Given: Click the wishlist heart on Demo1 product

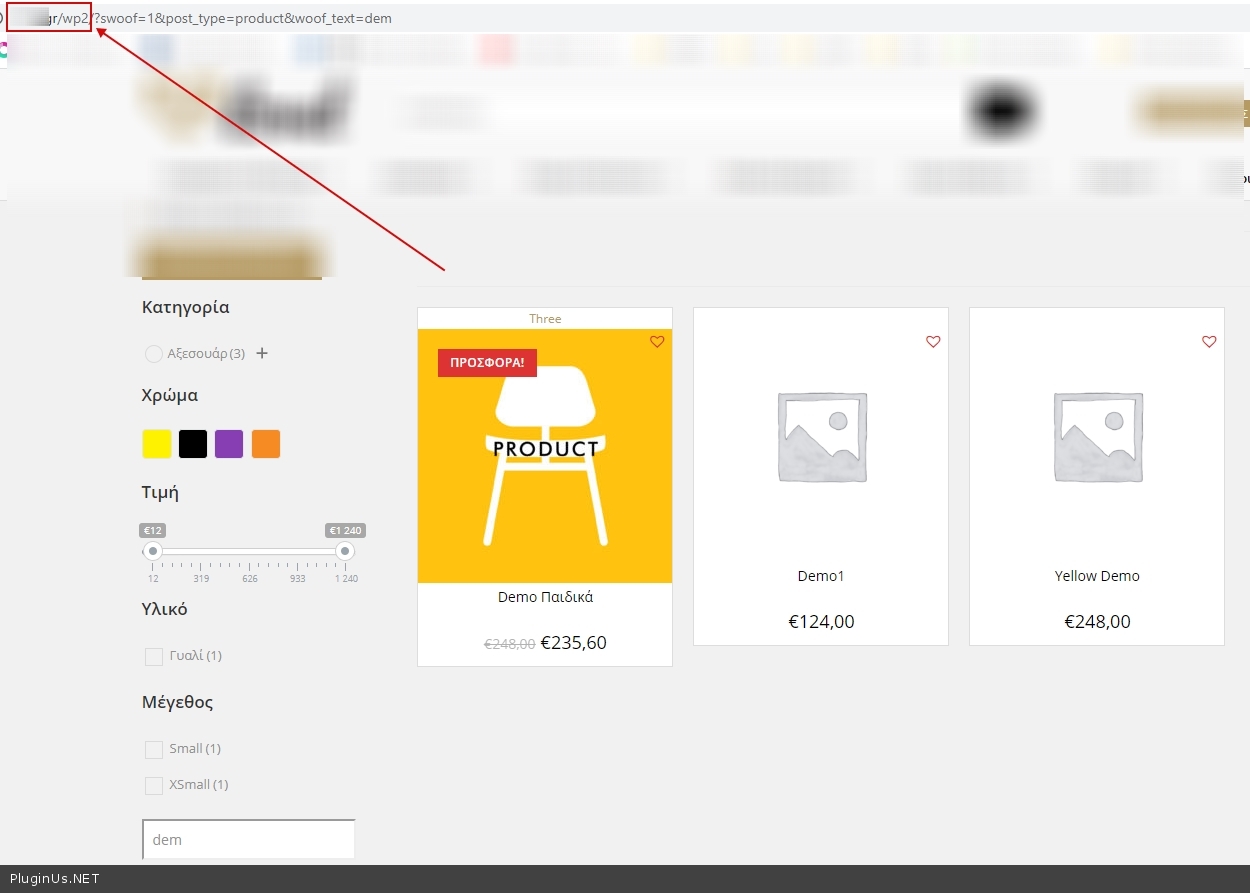Looking at the screenshot, I should (x=933, y=342).
